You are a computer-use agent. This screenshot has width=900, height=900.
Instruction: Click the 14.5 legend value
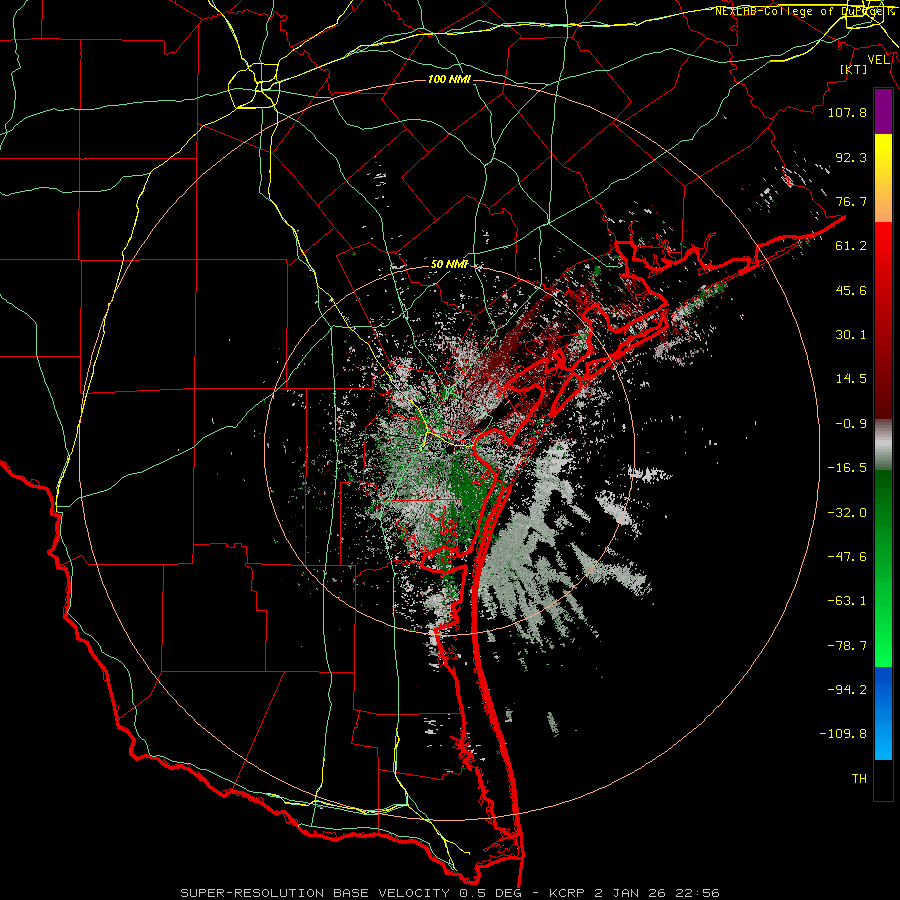[x=851, y=379]
